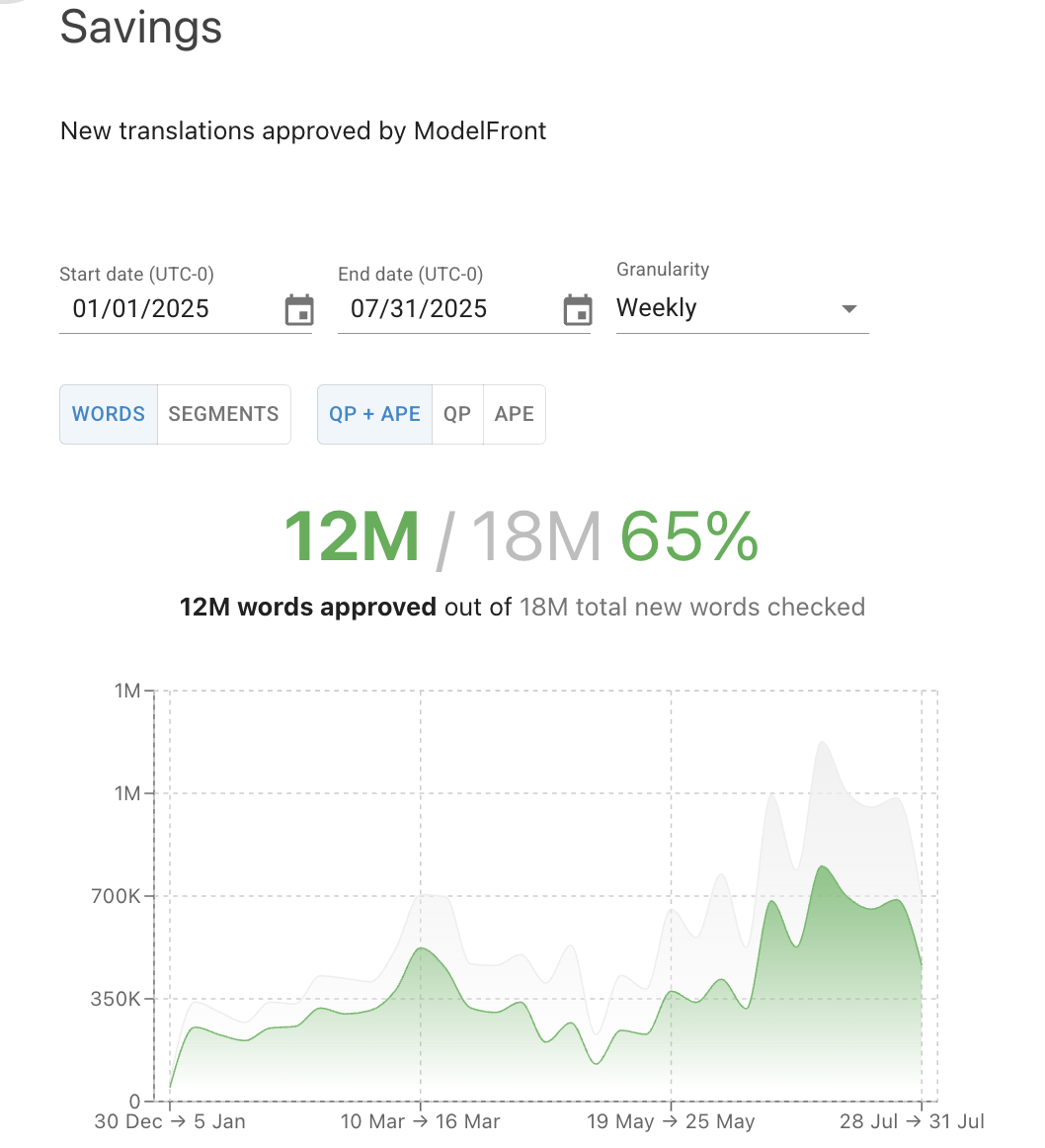Switch to the QP tab

(457, 414)
